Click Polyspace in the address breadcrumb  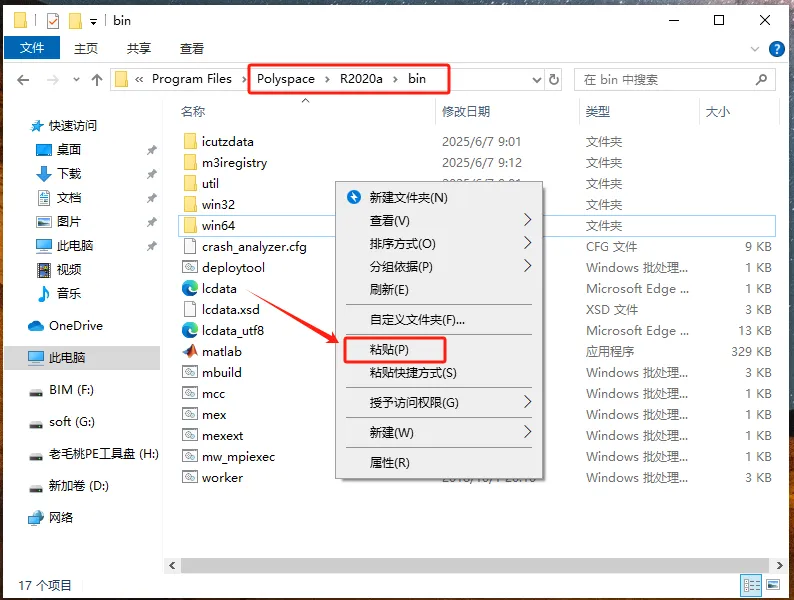tap(286, 79)
